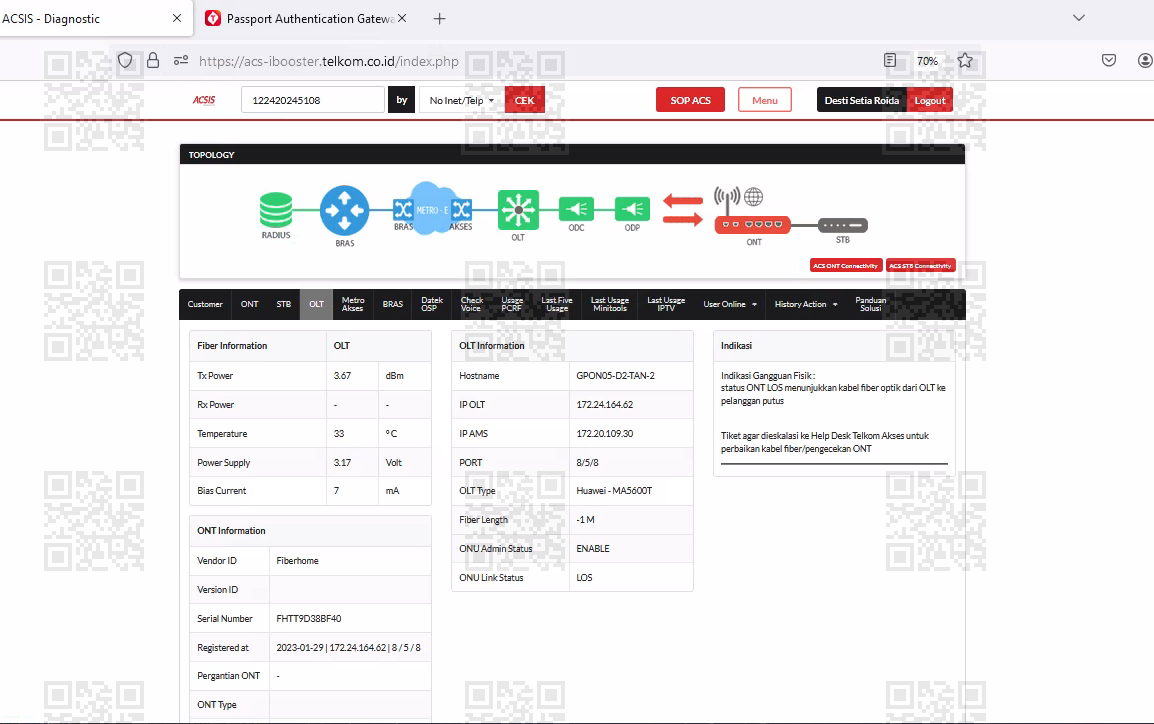This screenshot has height=724, width=1154.
Task: Click the ACS ONT Connectivity button
Action: 846,266
